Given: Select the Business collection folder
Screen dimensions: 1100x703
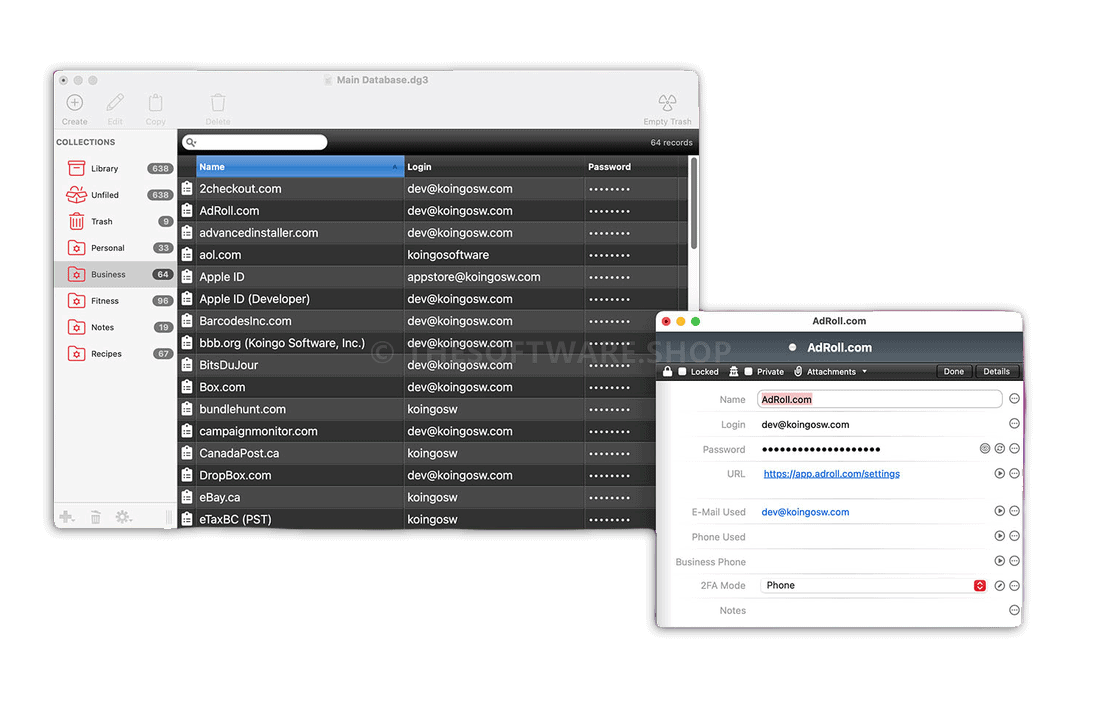Looking at the screenshot, I should (x=116, y=274).
